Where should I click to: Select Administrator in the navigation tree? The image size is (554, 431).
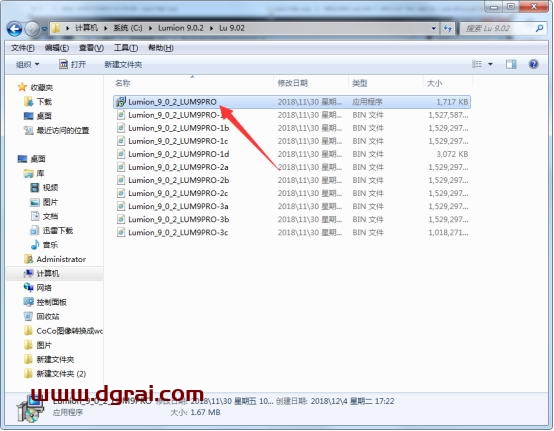(61, 259)
